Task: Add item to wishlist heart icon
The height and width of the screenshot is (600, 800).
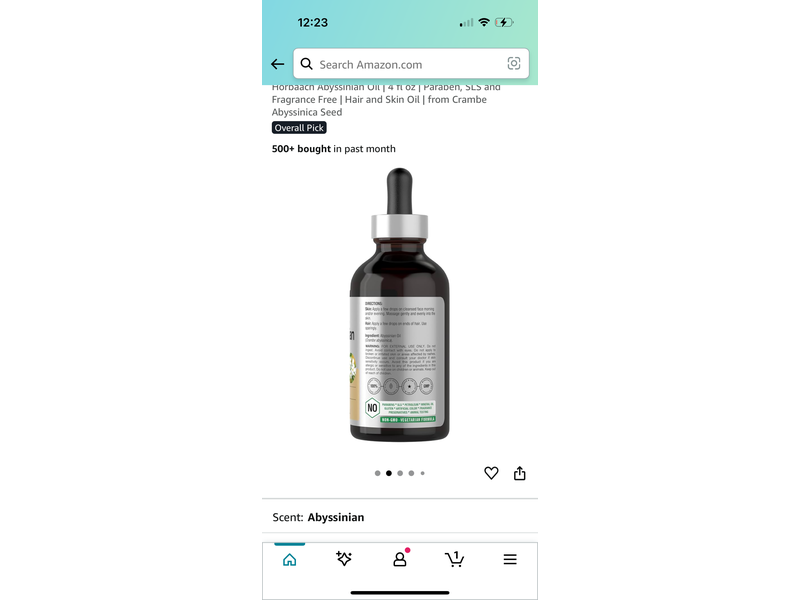Action: [x=491, y=473]
